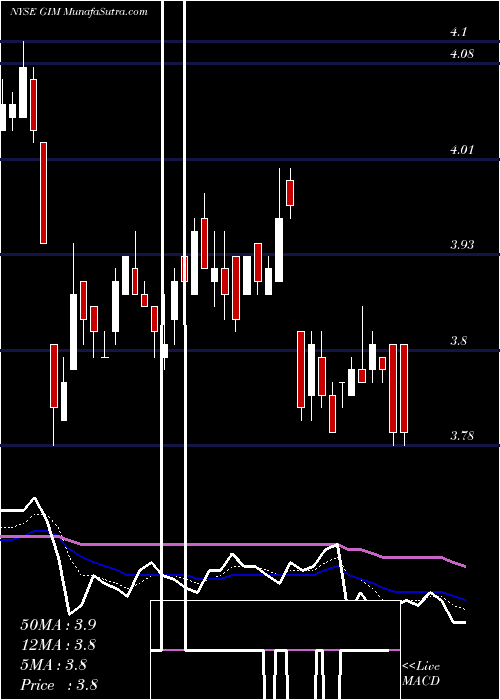Screen dimensions: 500x700
Task: Click the 4.1 price level label
Action: coord(458,32)
